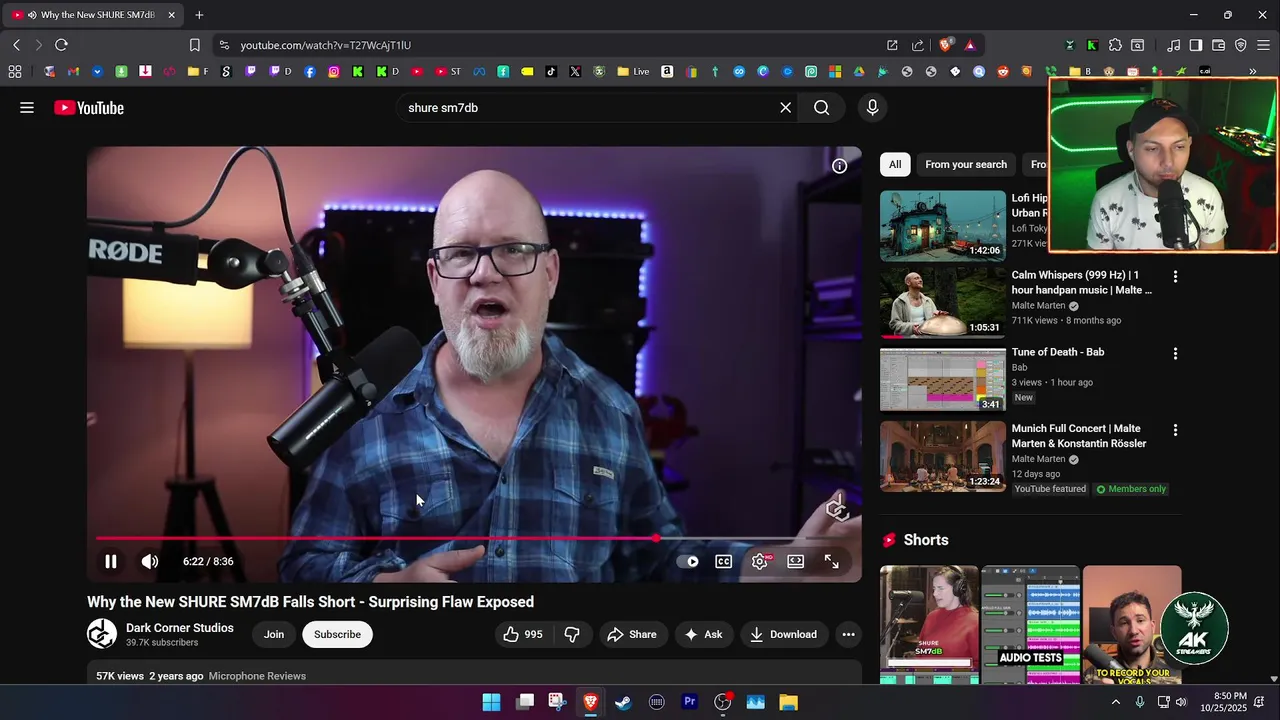Open the Dark Corner Studios channel name
The width and height of the screenshot is (1280, 720).
point(180,628)
